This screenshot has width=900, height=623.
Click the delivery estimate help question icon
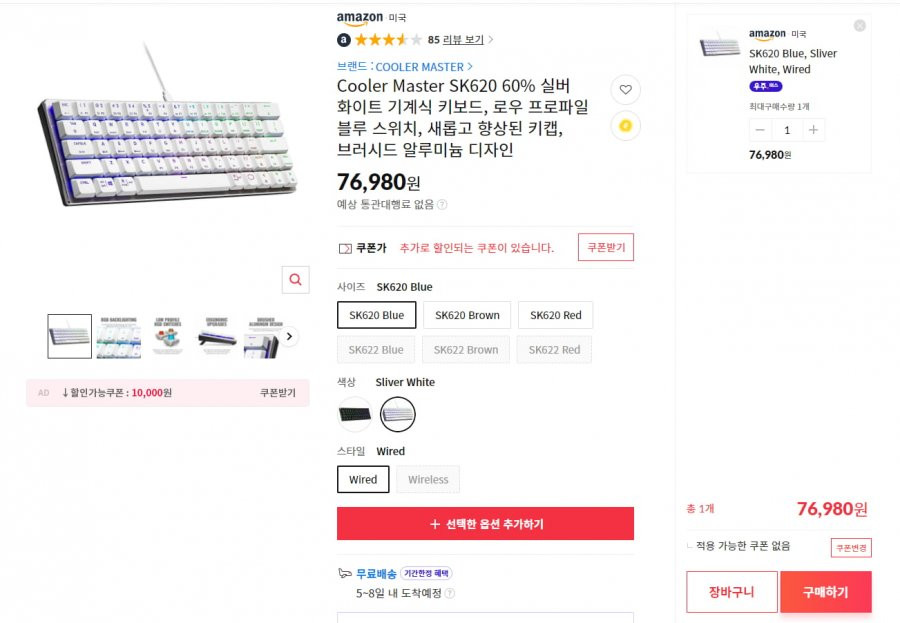click(449, 593)
